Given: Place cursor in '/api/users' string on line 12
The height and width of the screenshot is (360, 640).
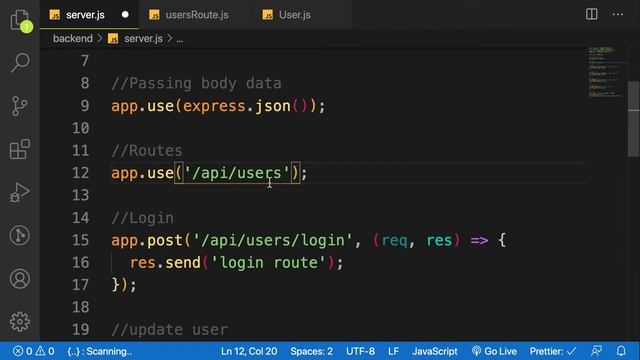Looking at the screenshot, I should pyautogui.click(x=237, y=173).
